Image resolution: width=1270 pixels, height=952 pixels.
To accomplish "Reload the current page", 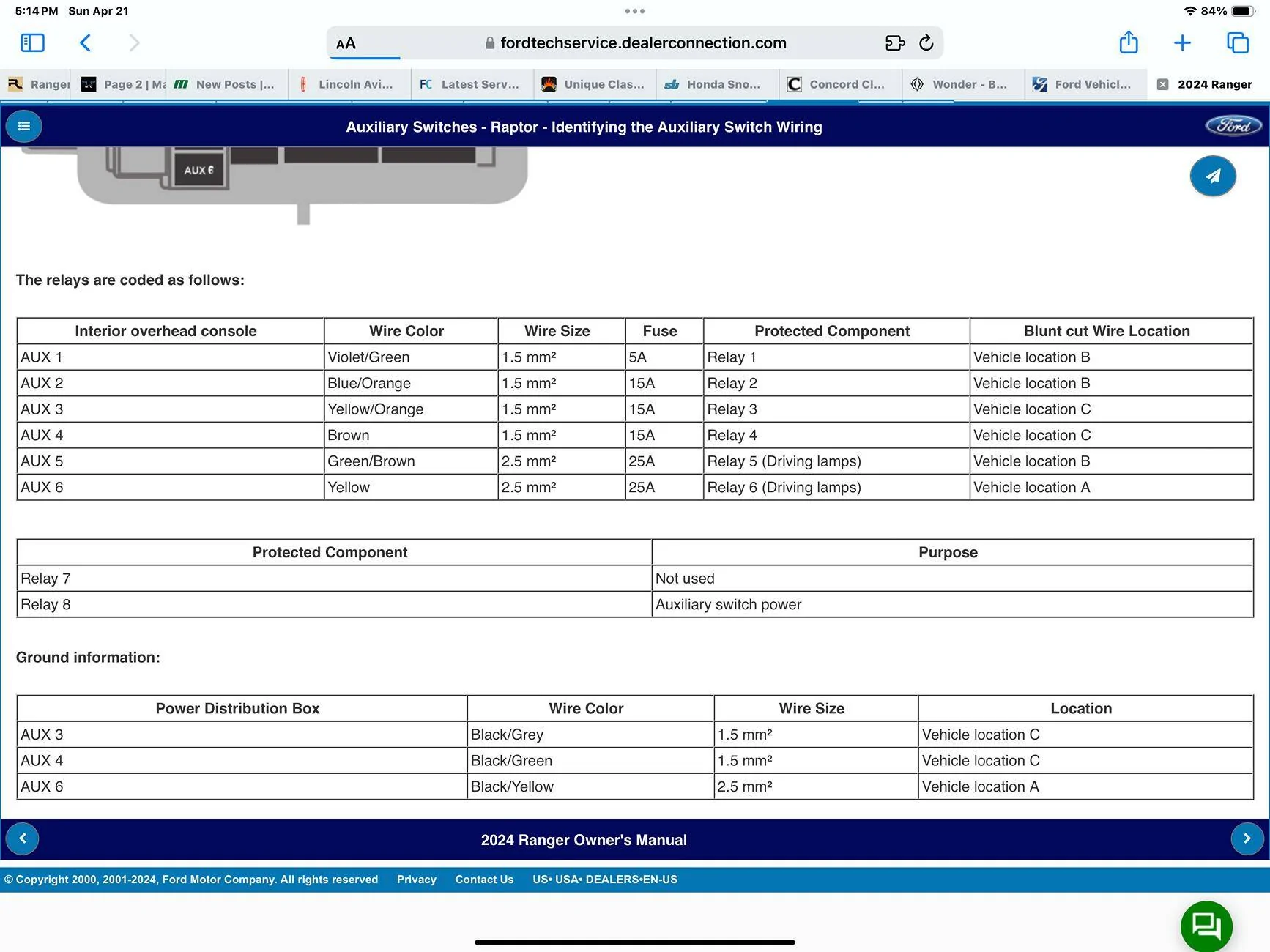I will click(x=926, y=43).
